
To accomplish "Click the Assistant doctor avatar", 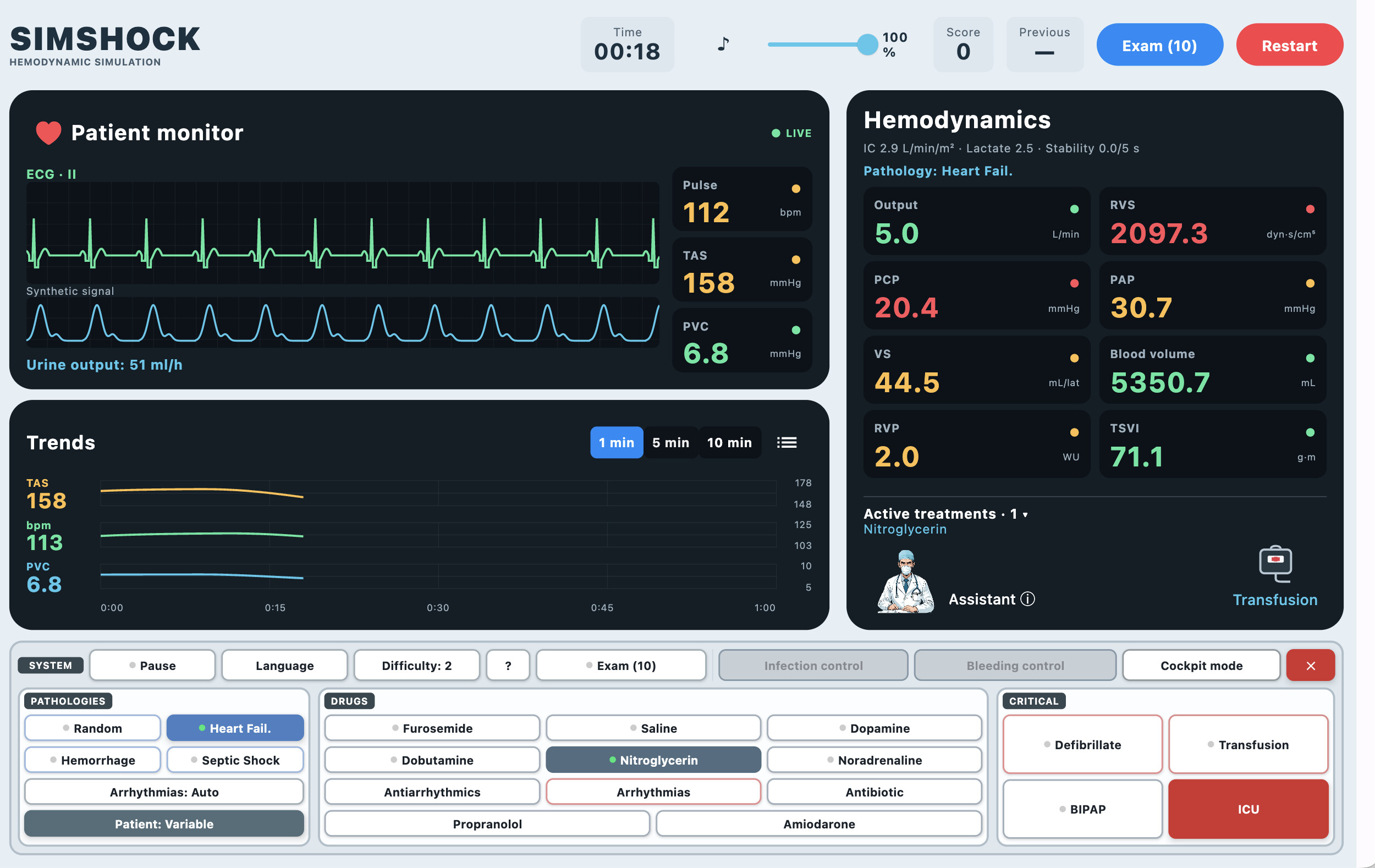I will (905, 582).
